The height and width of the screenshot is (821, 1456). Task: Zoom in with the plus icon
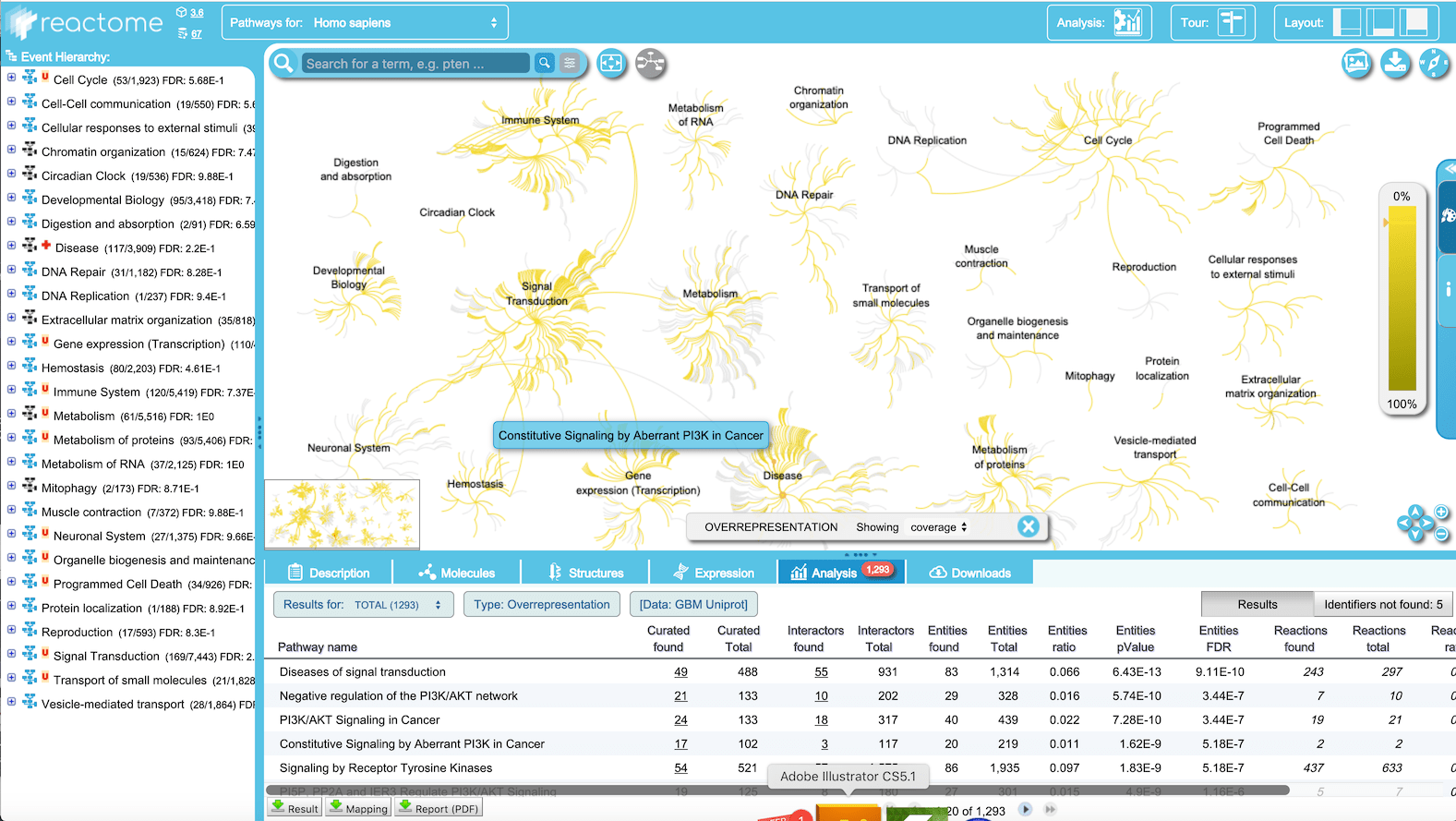(x=1441, y=512)
